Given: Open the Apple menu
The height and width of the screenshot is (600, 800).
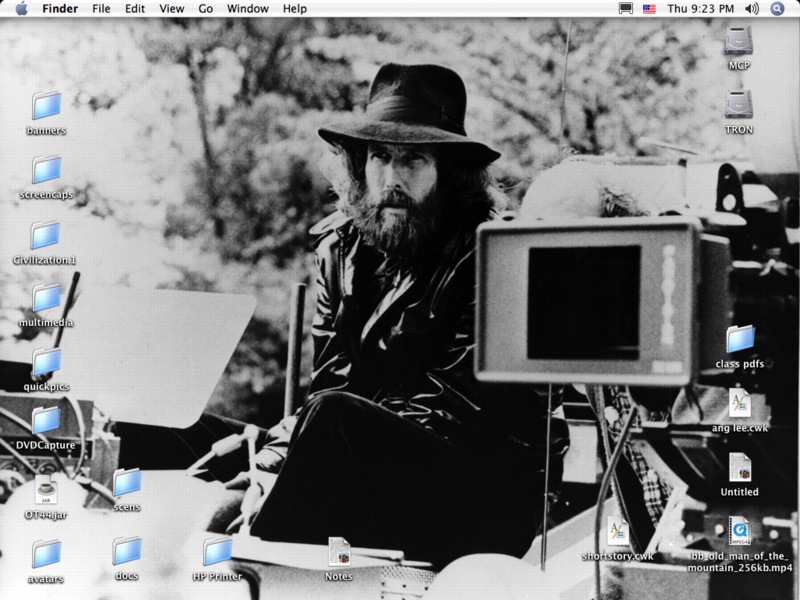Looking at the screenshot, I should click(x=21, y=9).
